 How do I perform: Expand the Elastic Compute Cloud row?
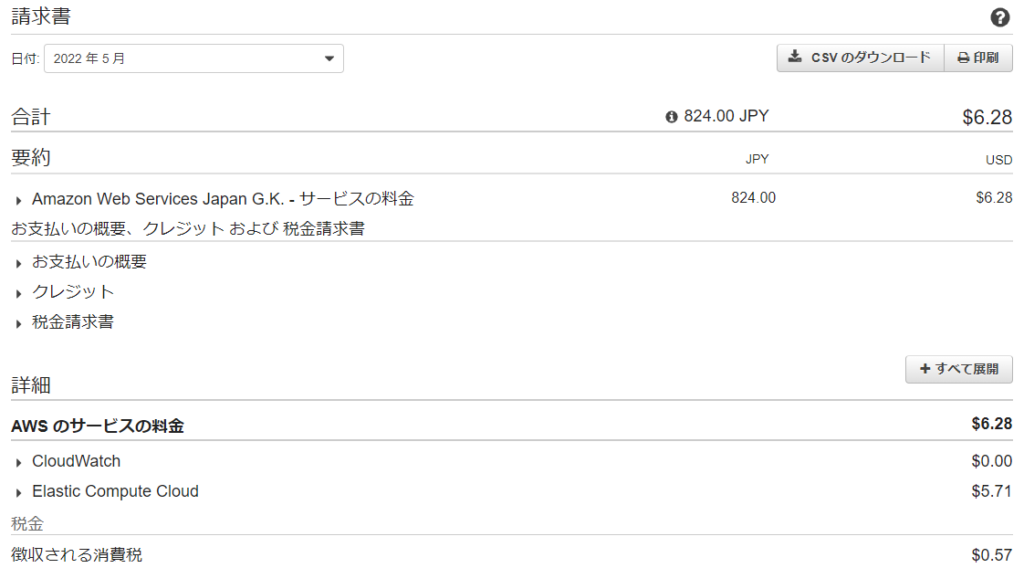pyautogui.click(x=19, y=492)
